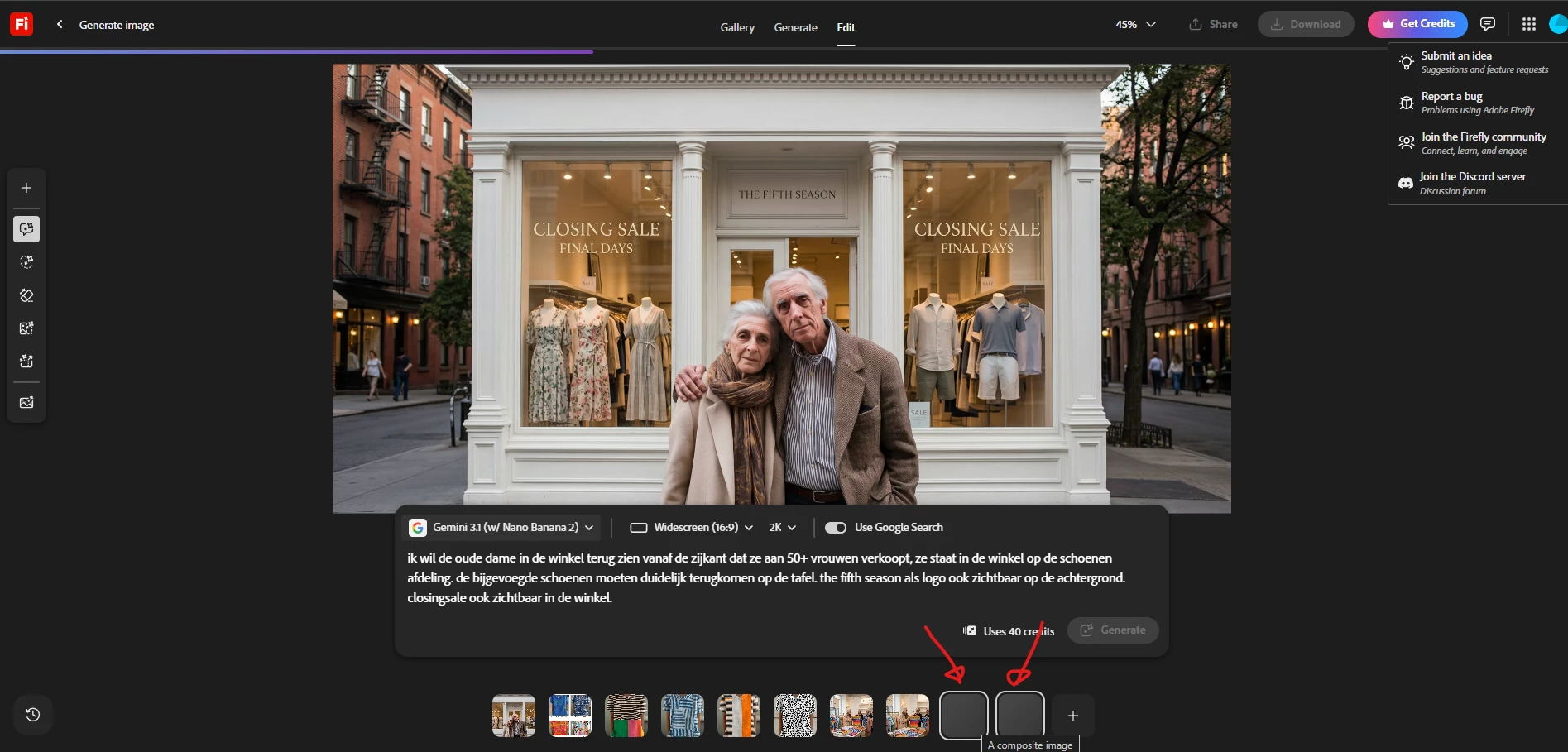Switch to the Gallery tab
Screen dimensions: 1568x752
point(737,27)
